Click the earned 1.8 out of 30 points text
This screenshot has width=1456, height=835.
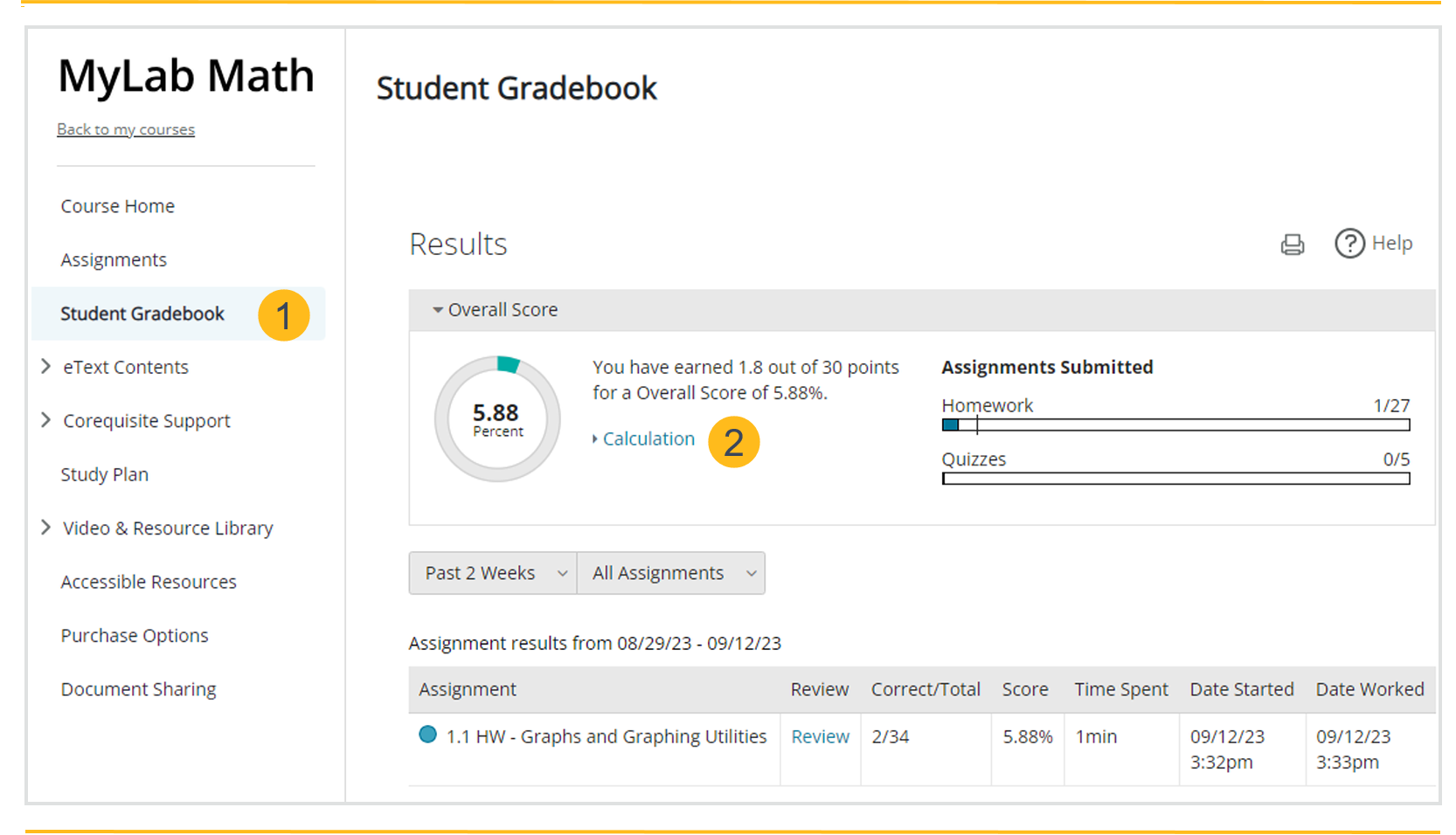745,380
